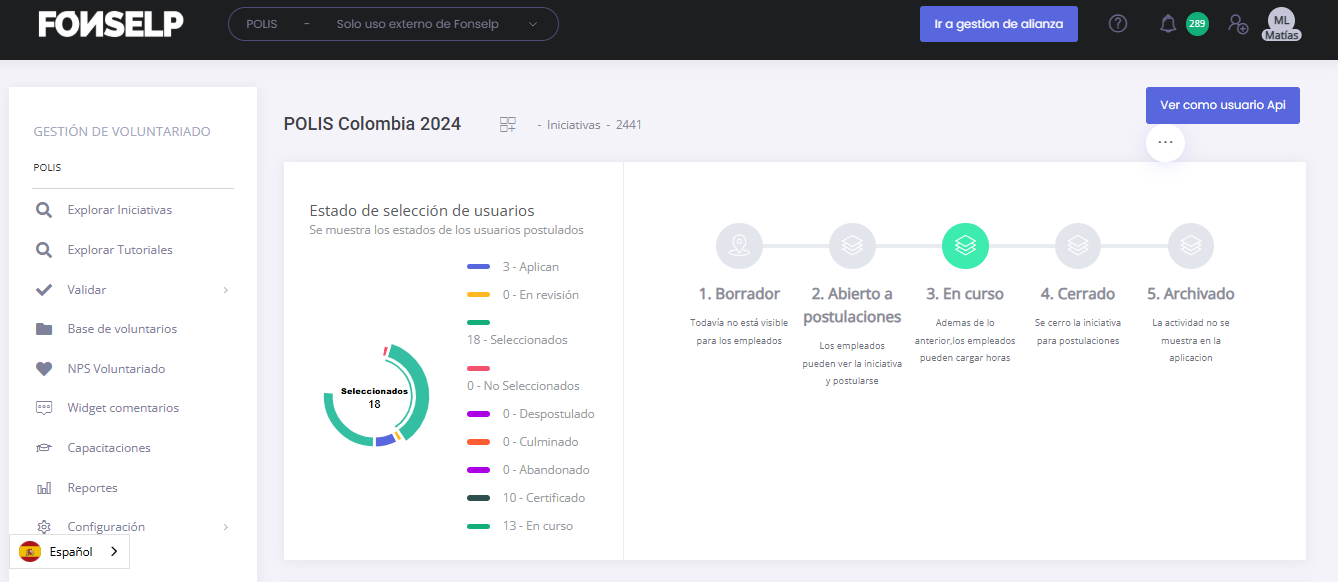Select the Widget comentarios comment icon
Screen dimensions: 1338x582
click(x=44, y=407)
